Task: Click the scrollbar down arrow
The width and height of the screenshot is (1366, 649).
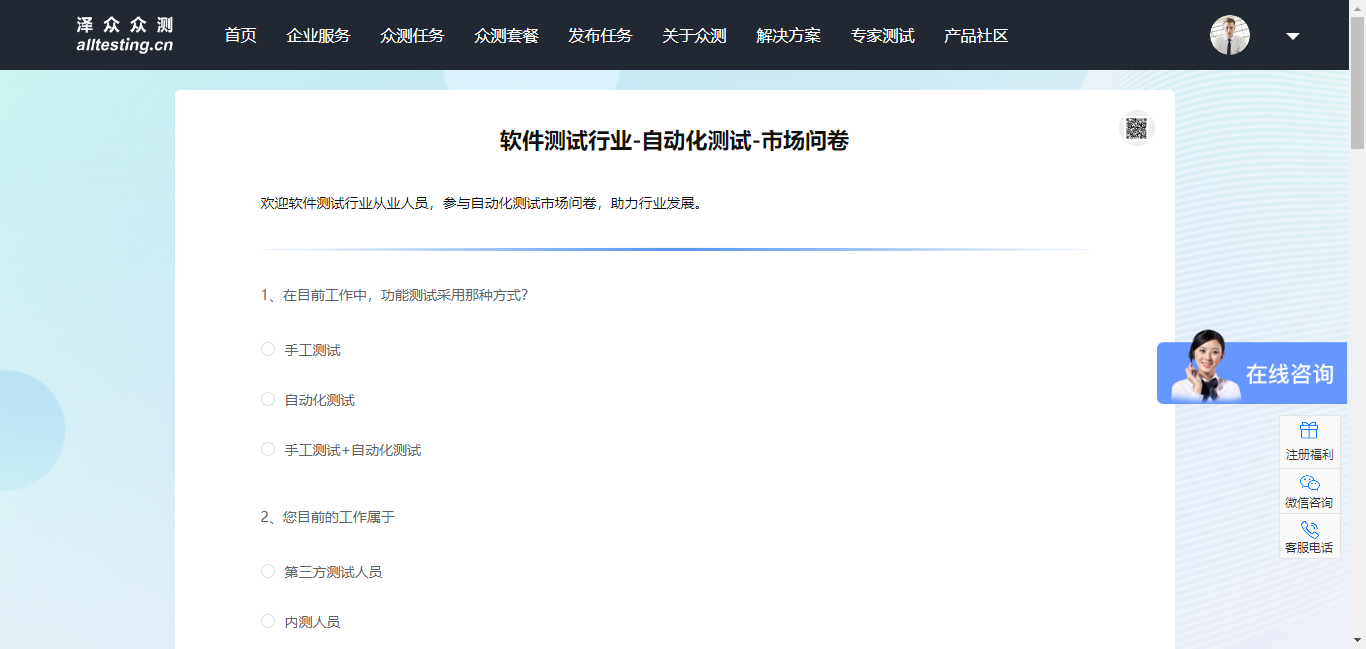Action: tap(1357, 640)
